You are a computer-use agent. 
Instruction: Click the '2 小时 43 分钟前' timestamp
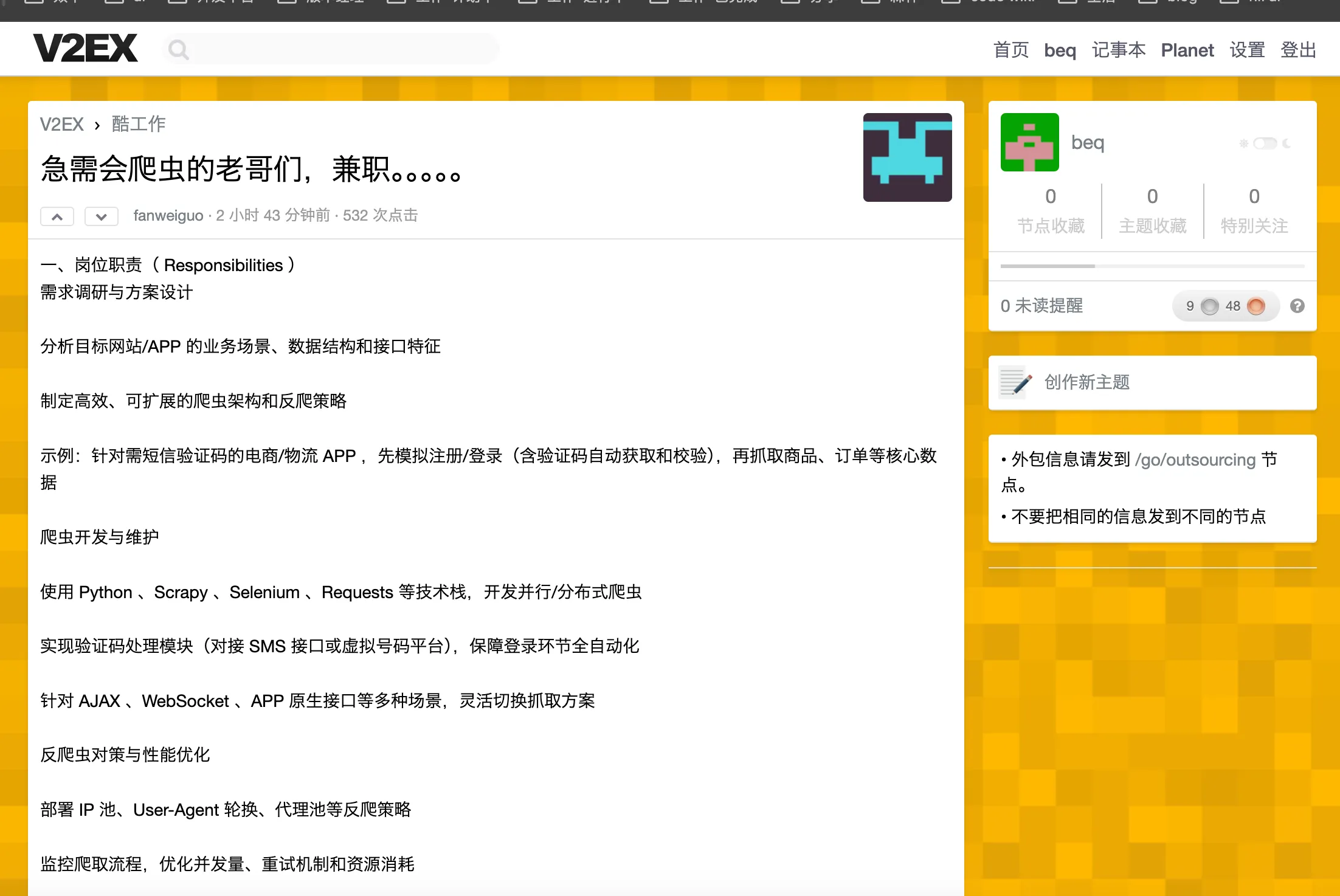(x=273, y=215)
